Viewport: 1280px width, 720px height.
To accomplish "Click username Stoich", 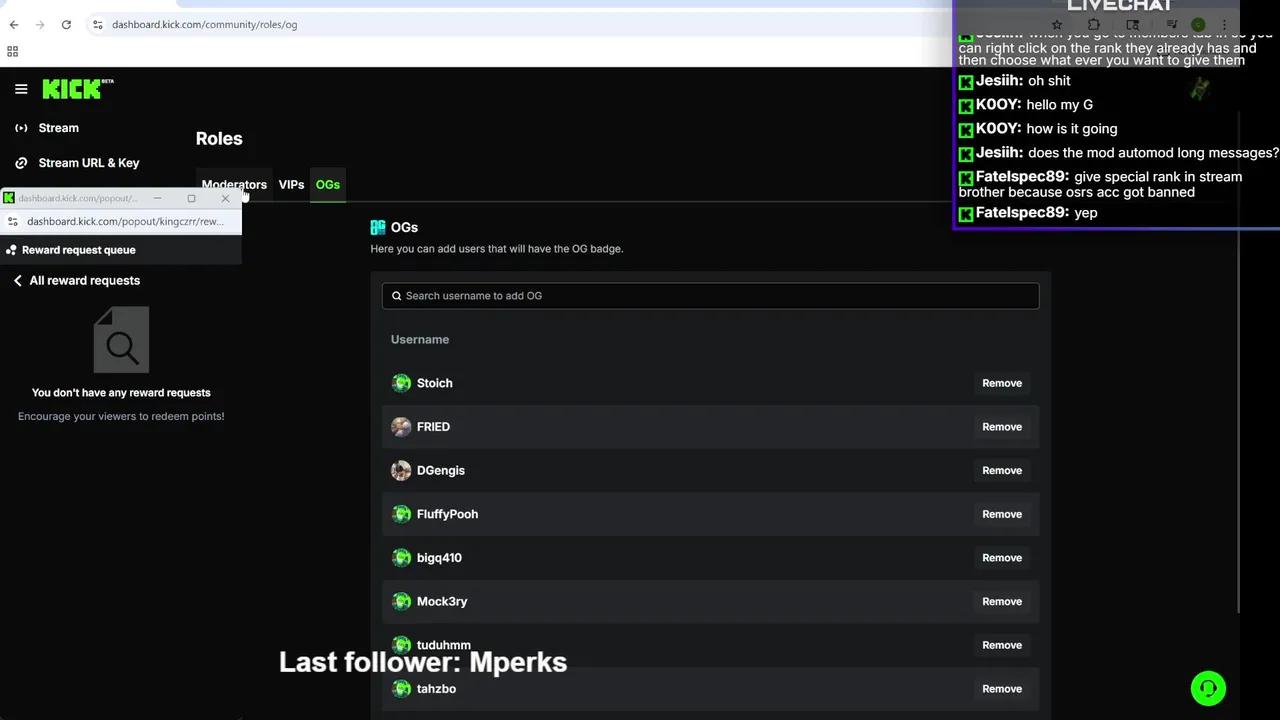I will tap(435, 383).
